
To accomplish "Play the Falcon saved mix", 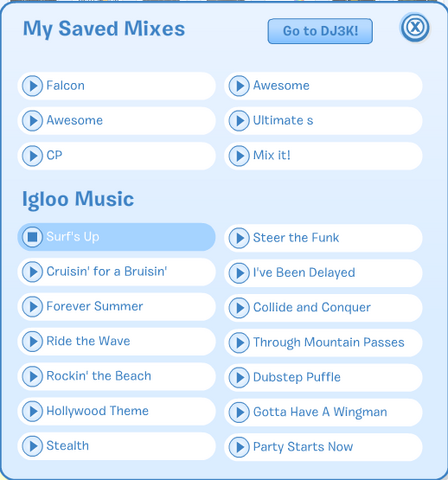I will [x=32, y=86].
